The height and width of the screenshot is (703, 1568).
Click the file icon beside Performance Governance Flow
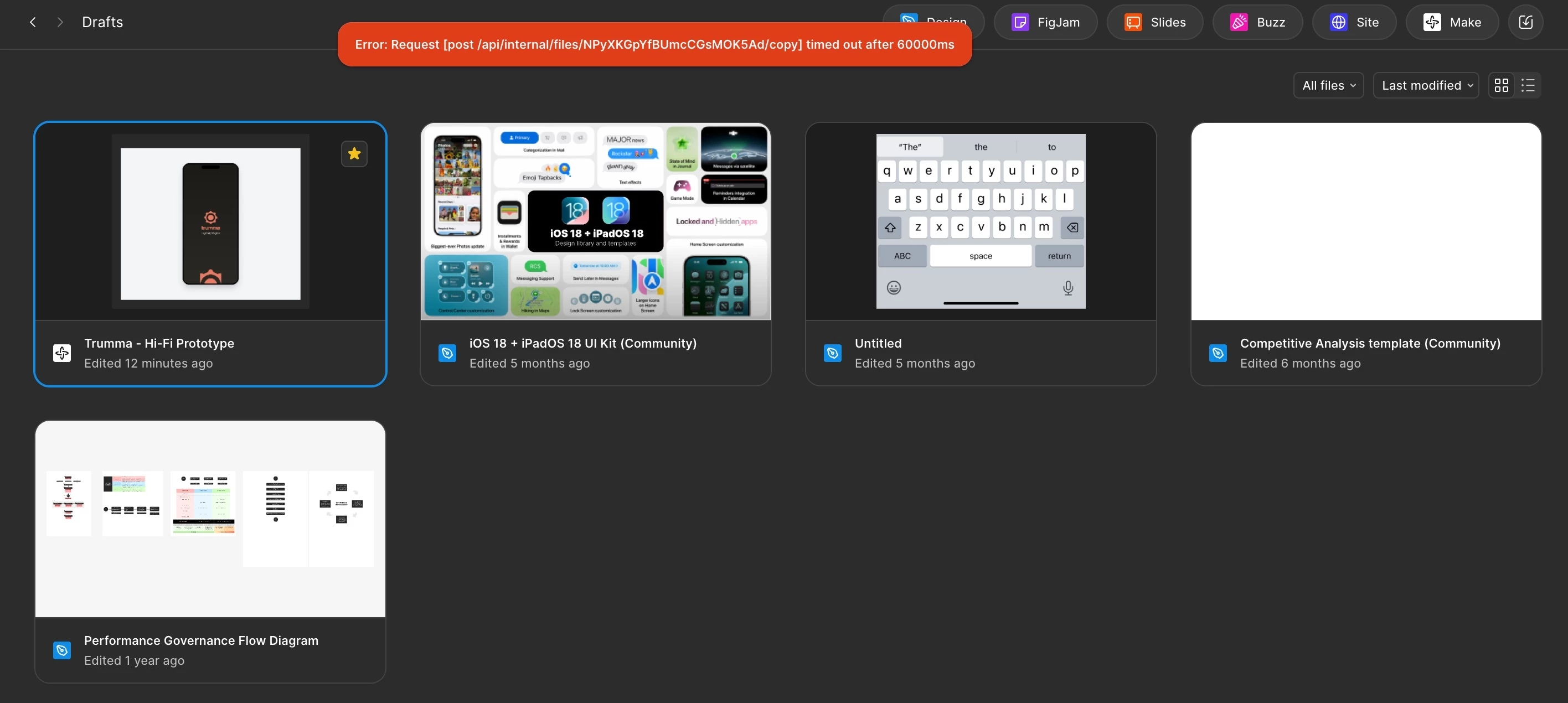[62, 650]
